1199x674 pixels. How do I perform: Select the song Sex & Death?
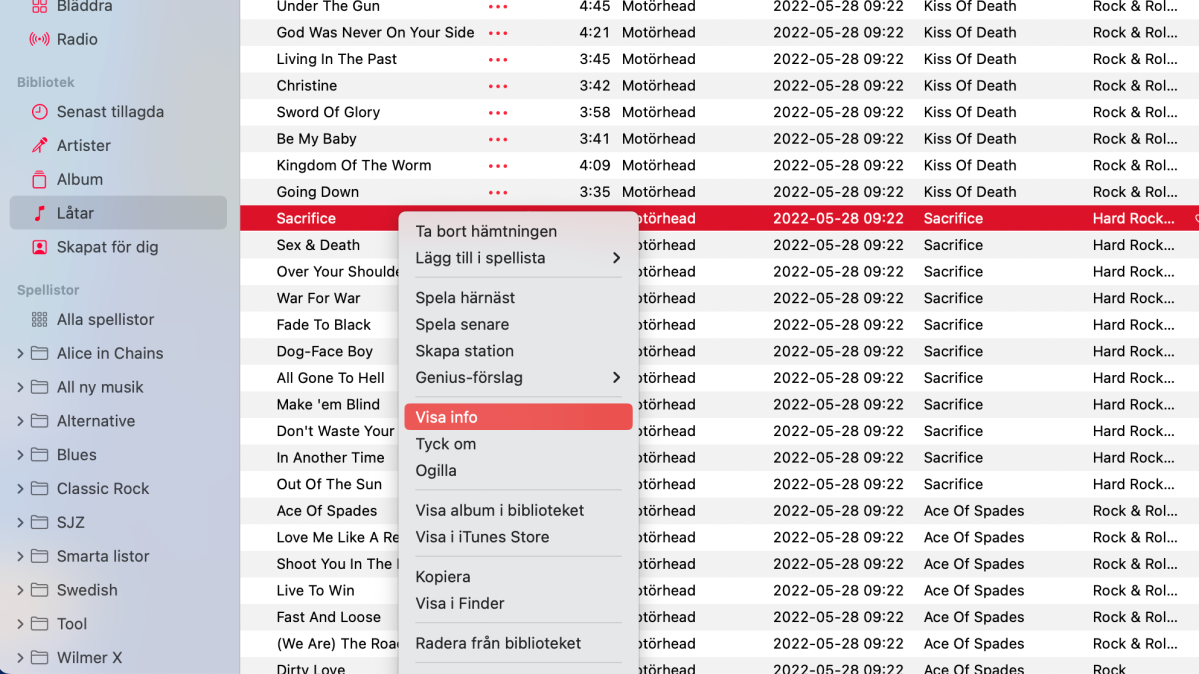coord(318,245)
